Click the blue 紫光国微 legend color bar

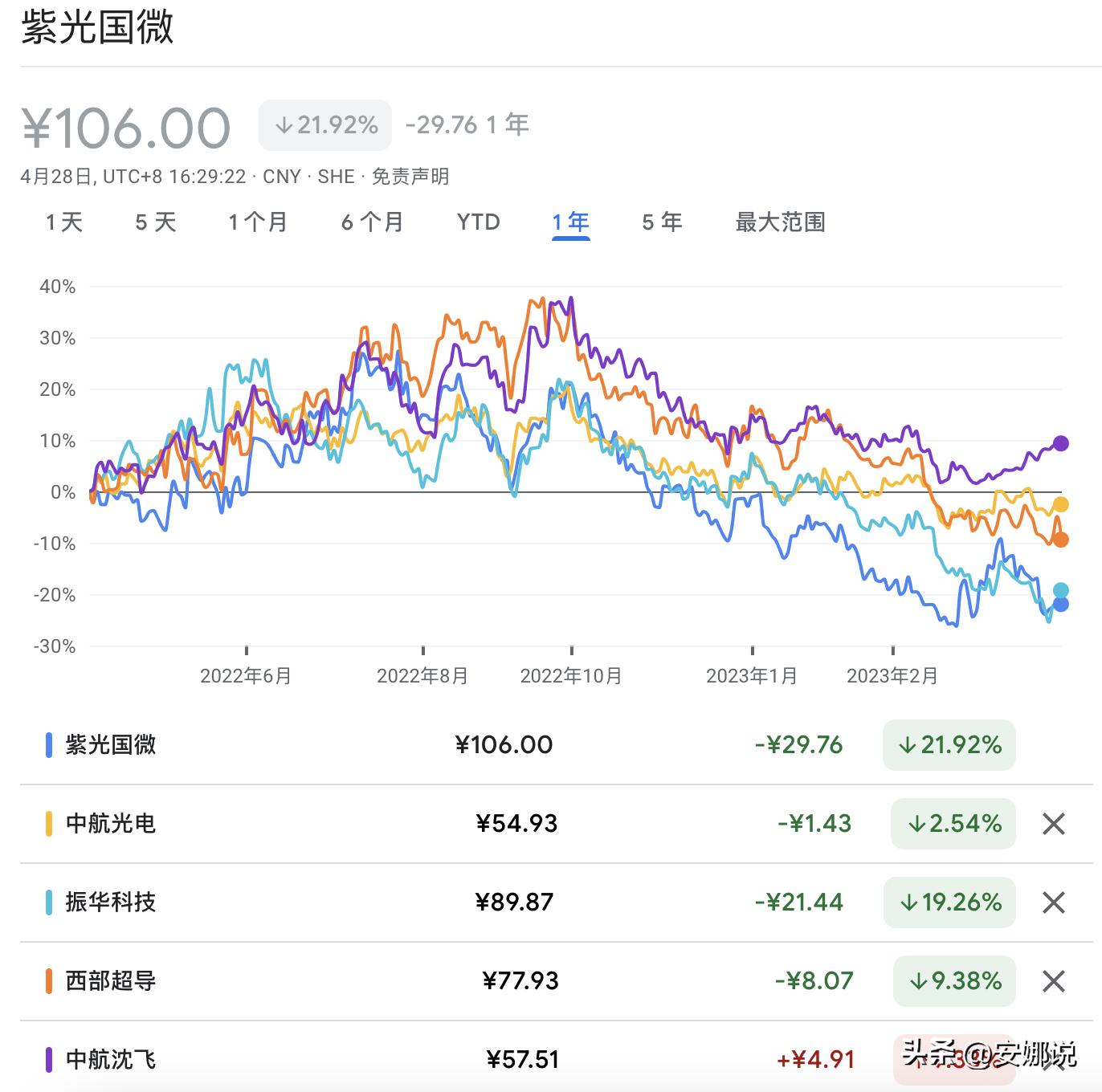point(49,745)
